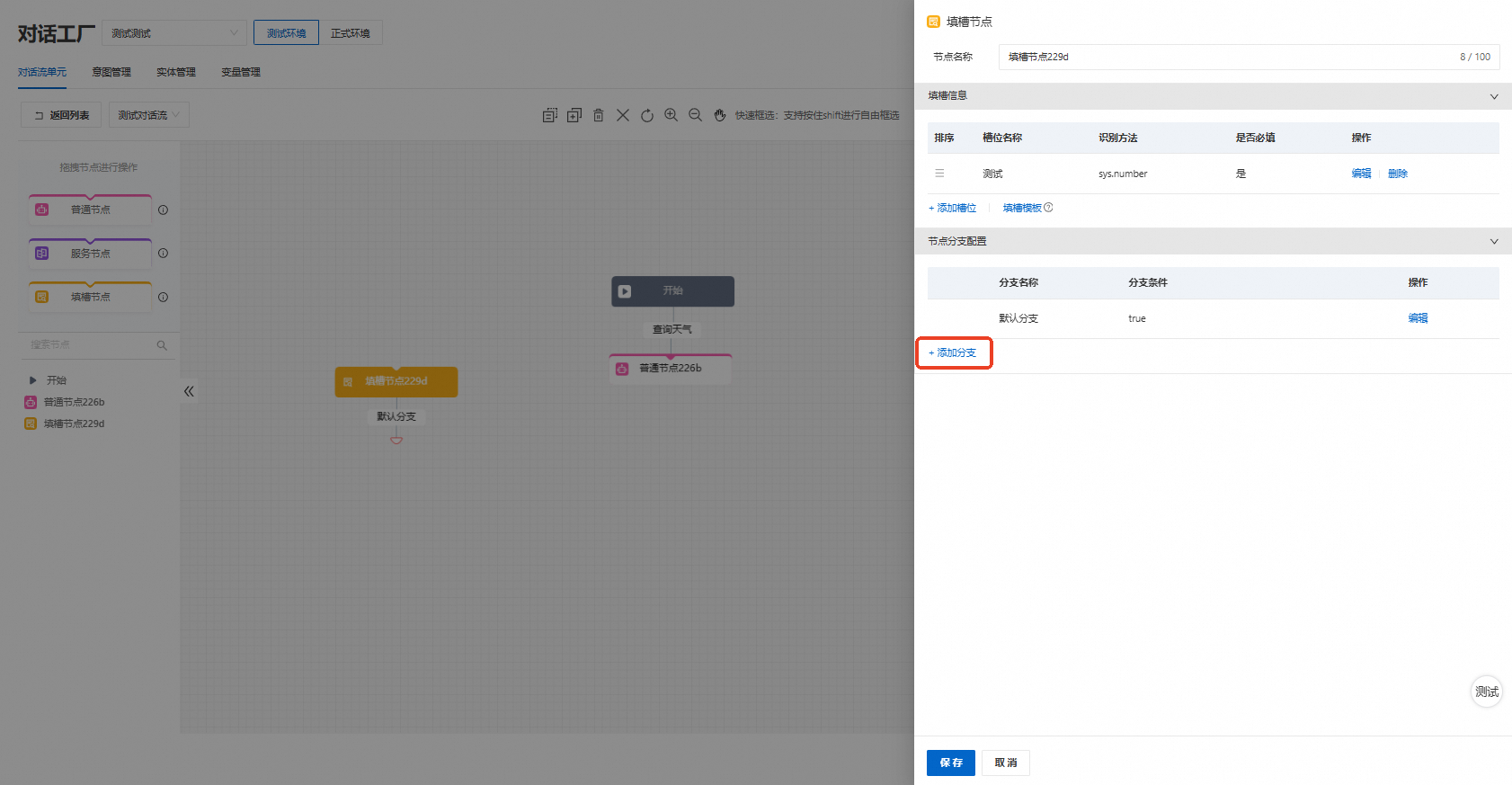
Task: Collapse the 填槽信息 section
Action: click(1494, 96)
